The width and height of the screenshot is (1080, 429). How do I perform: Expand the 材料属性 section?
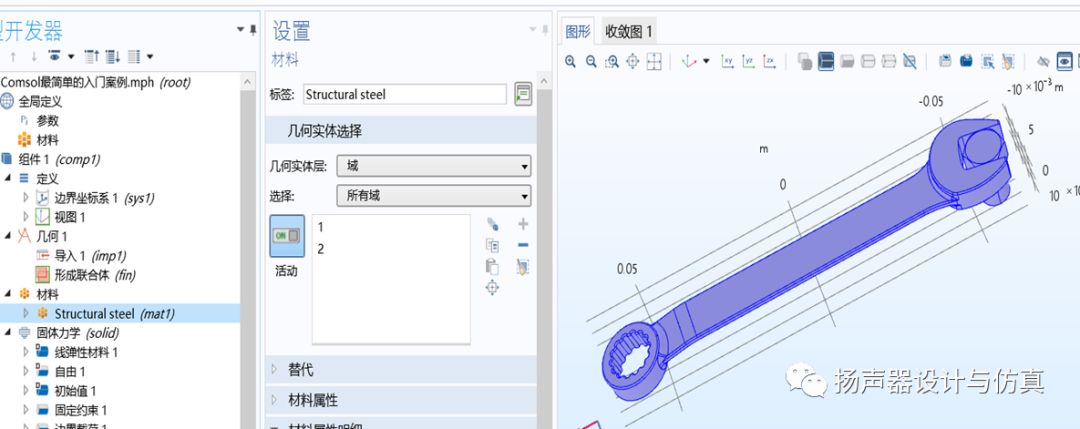coord(311,400)
